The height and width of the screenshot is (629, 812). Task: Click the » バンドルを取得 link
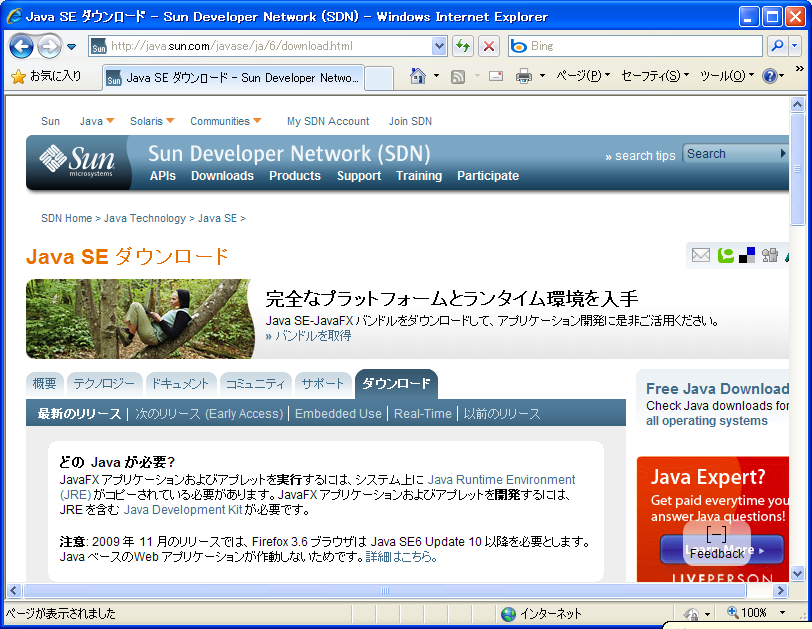[x=308, y=336]
